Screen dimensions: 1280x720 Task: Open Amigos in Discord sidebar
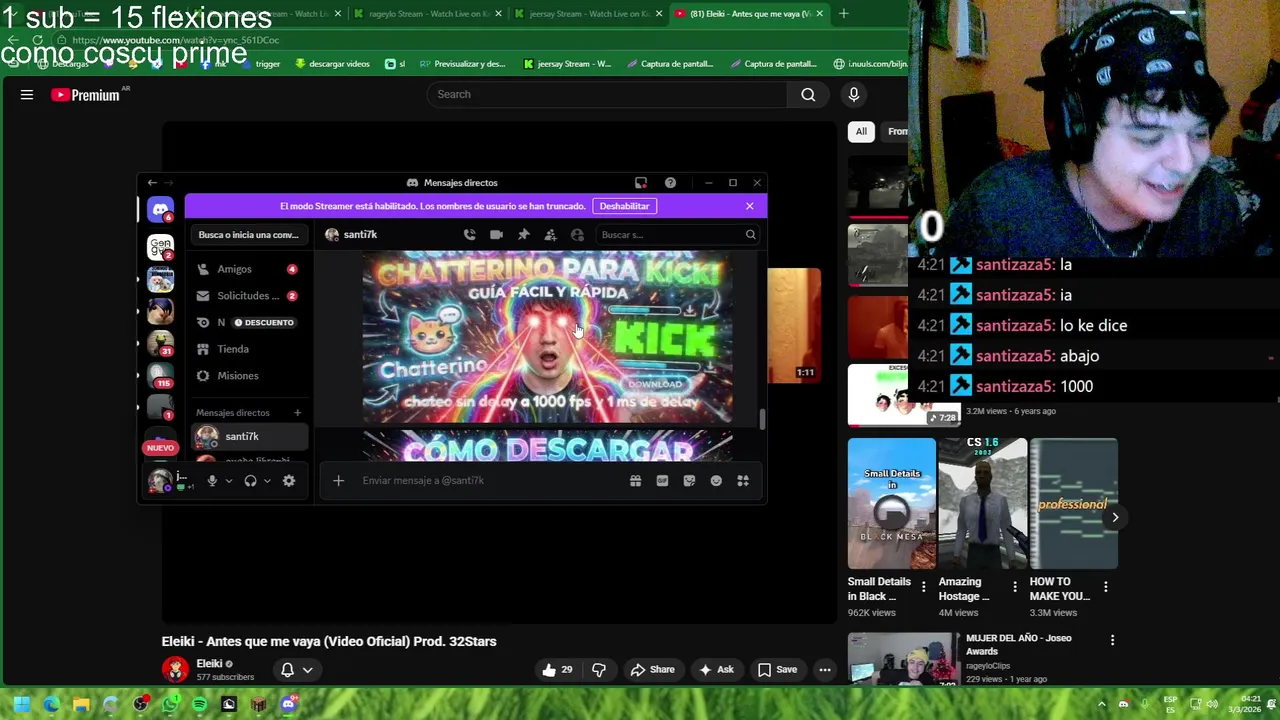(248, 269)
